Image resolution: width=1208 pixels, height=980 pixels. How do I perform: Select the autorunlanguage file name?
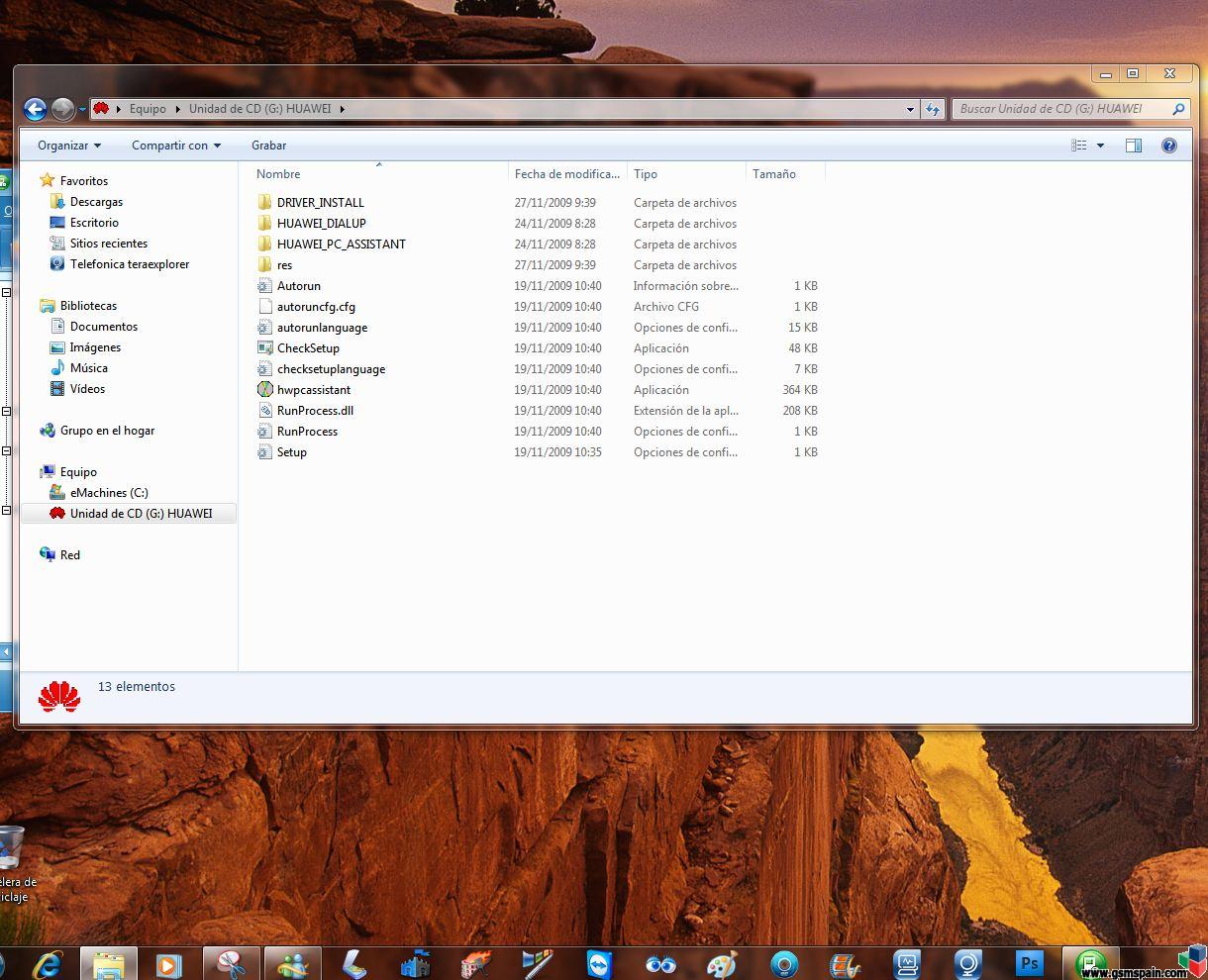click(322, 327)
